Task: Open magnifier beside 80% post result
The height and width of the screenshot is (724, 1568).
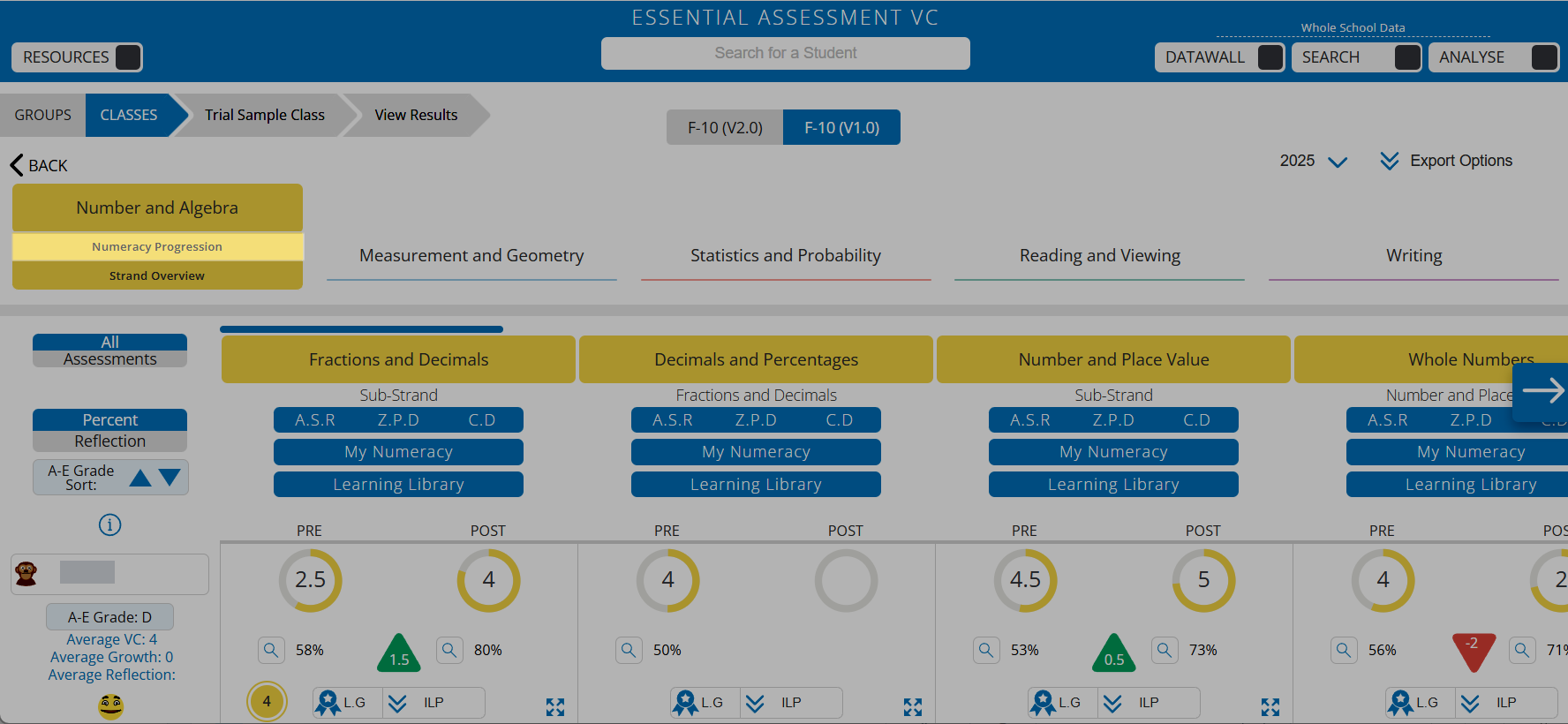Action: tap(449, 651)
